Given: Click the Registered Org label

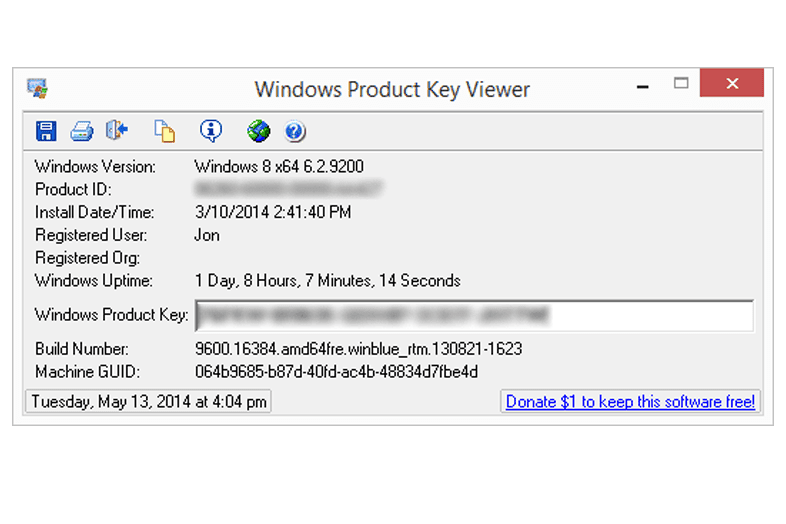Looking at the screenshot, I should pyautogui.click(x=88, y=258).
